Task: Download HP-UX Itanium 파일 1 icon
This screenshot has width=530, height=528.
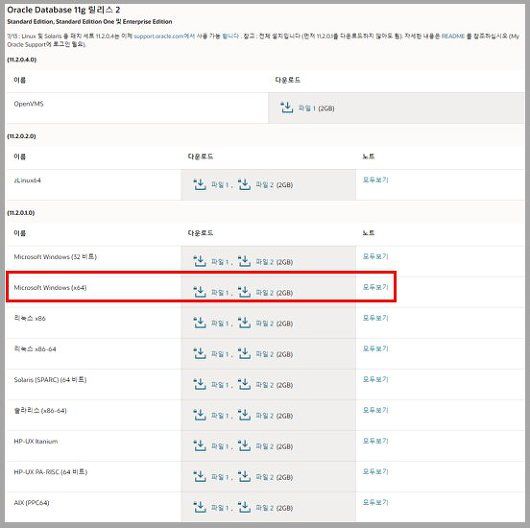Action: tap(199, 446)
